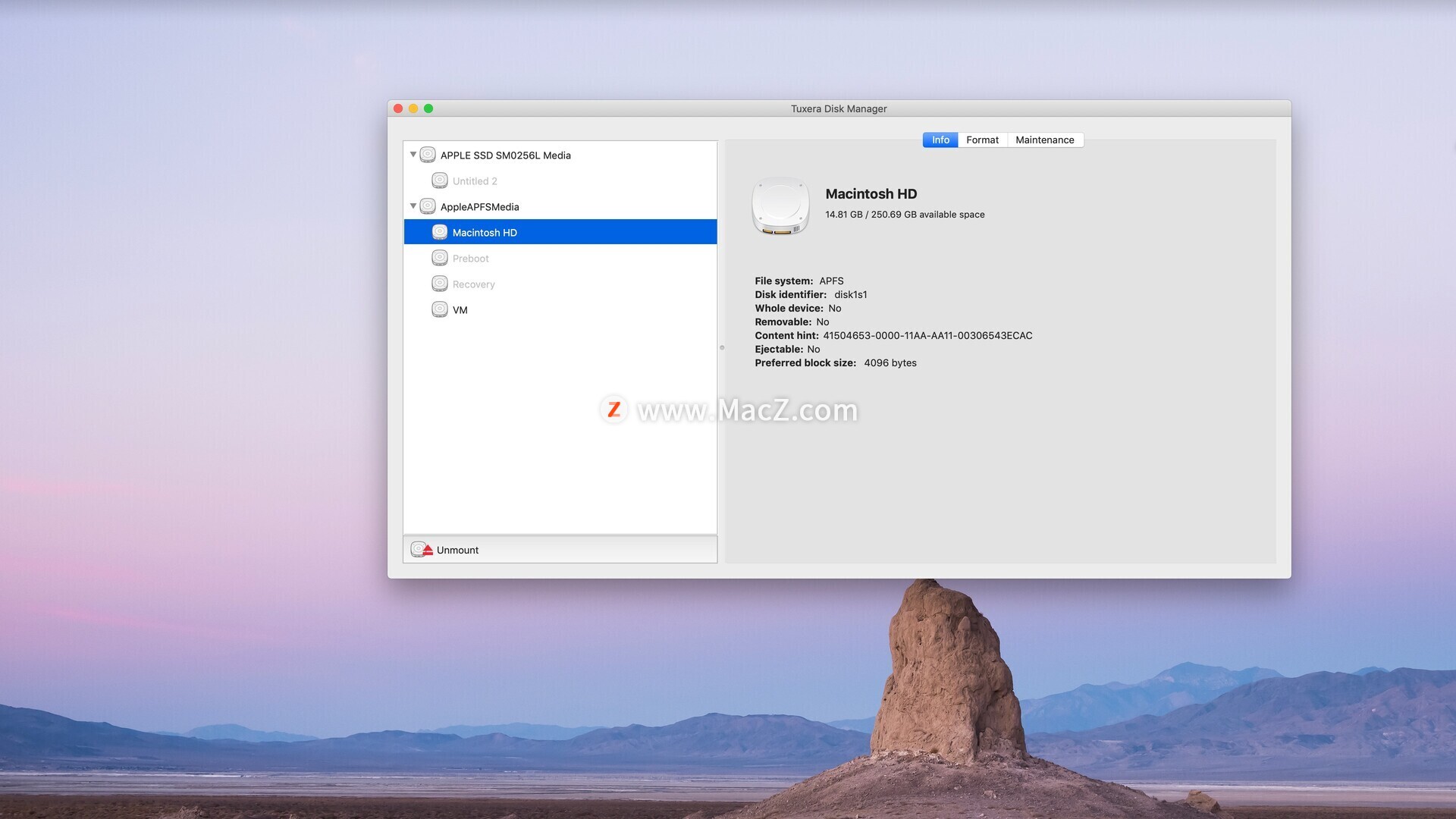
Task: Open the Format tab
Action: [x=982, y=140]
